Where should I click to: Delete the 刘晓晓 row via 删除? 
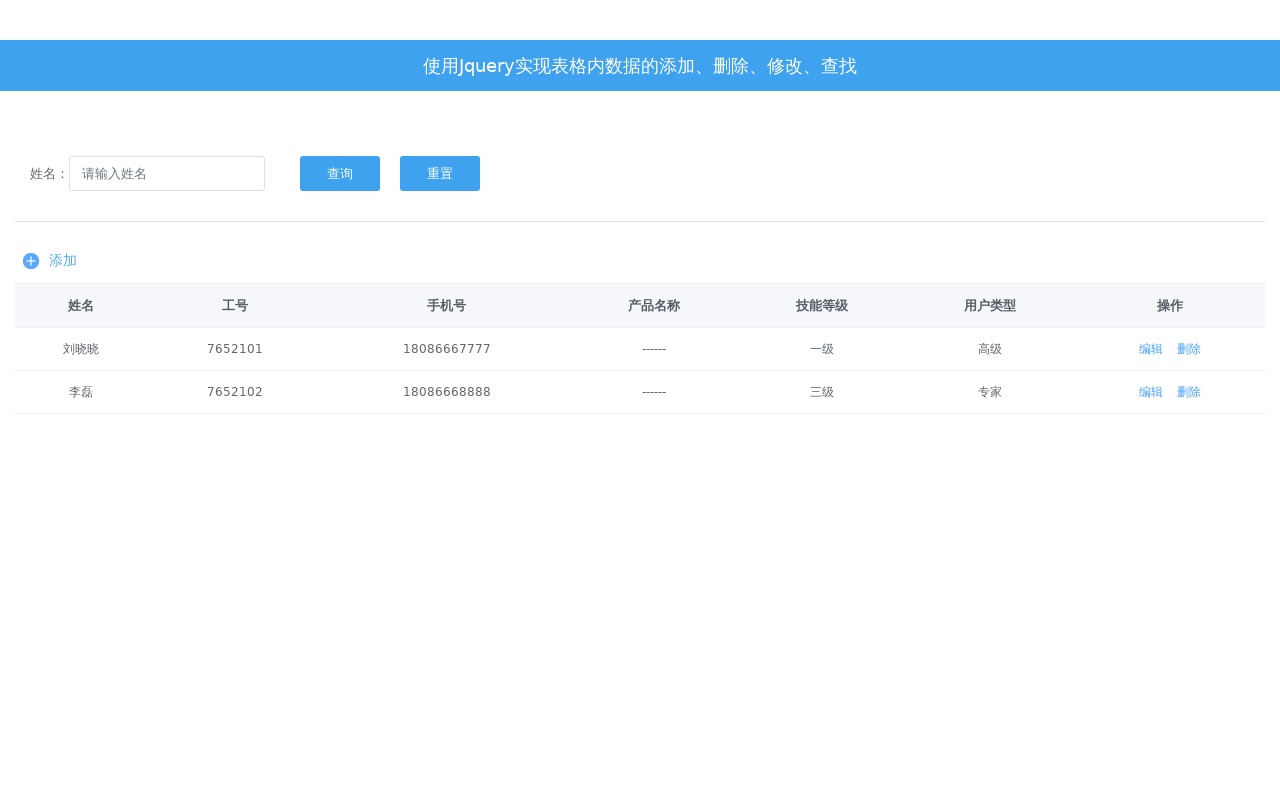(x=1189, y=349)
